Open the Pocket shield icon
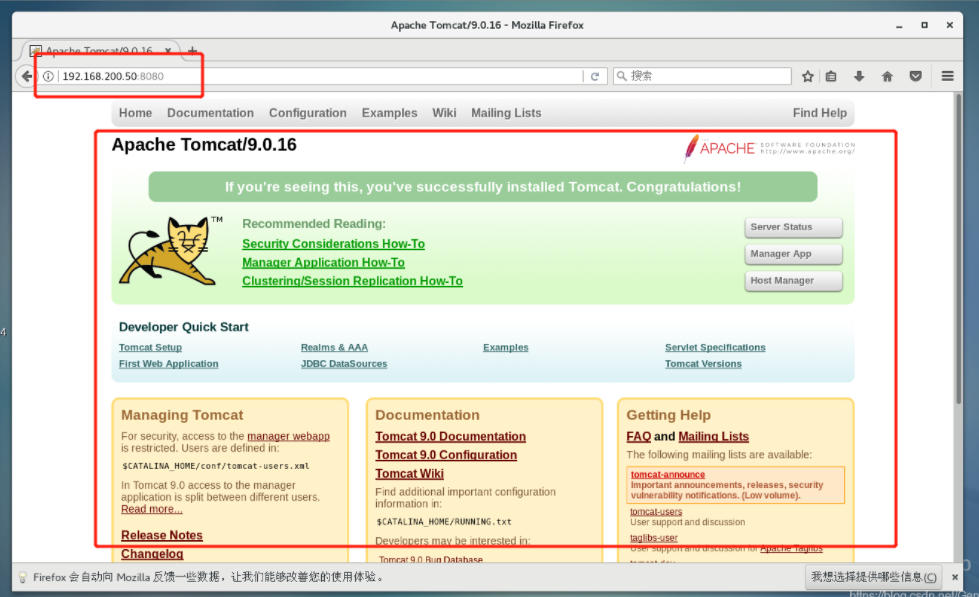Viewport: 979px width, 597px height. (x=915, y=76)
